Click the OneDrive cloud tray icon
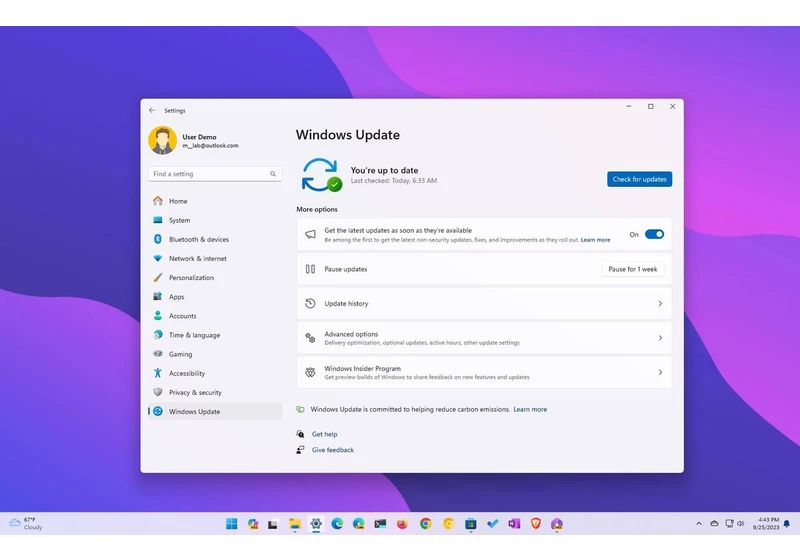The height and width of the screenshot is (560, 800). (714, 524)
